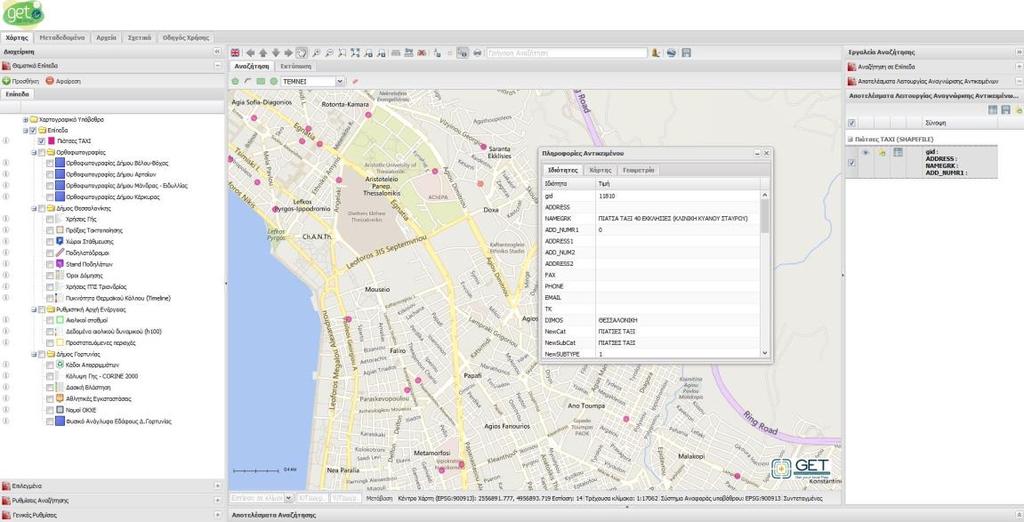This screenshot has width=1024, height=522.
Task: Expand the Επιλεγμένα panel
Action: click(217, 485)
